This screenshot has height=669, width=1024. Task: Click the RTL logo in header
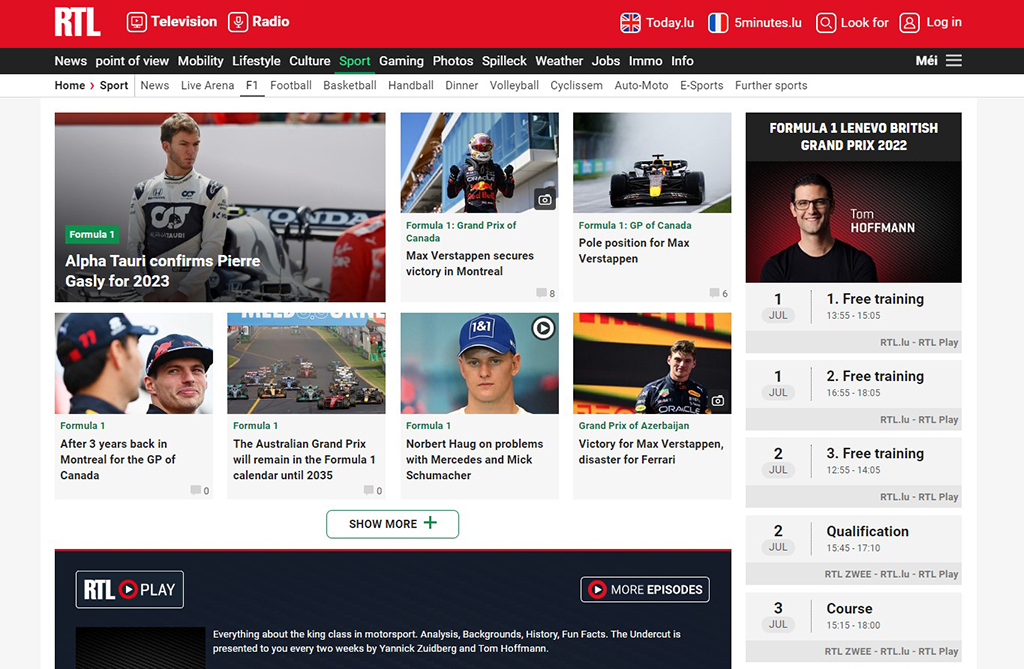(77, 22)
